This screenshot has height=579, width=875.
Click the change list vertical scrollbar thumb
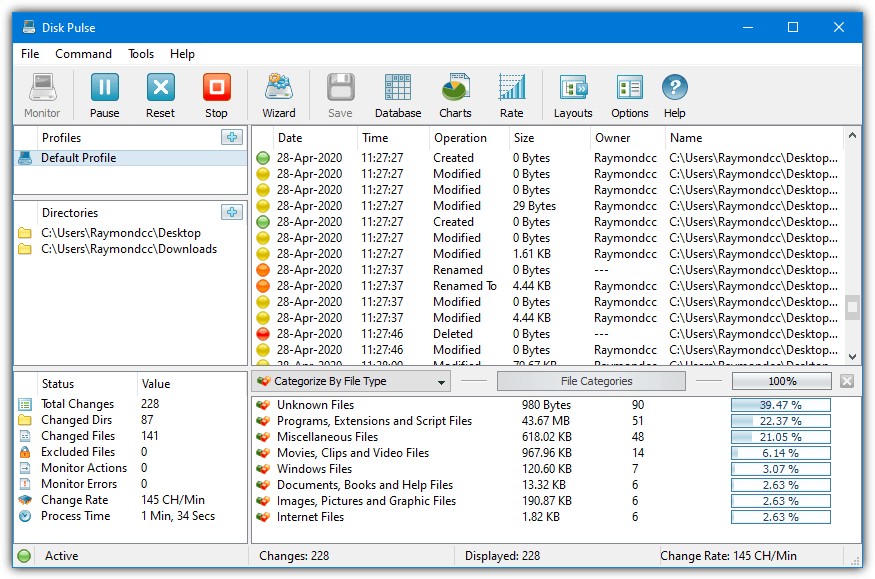(852, 307)
